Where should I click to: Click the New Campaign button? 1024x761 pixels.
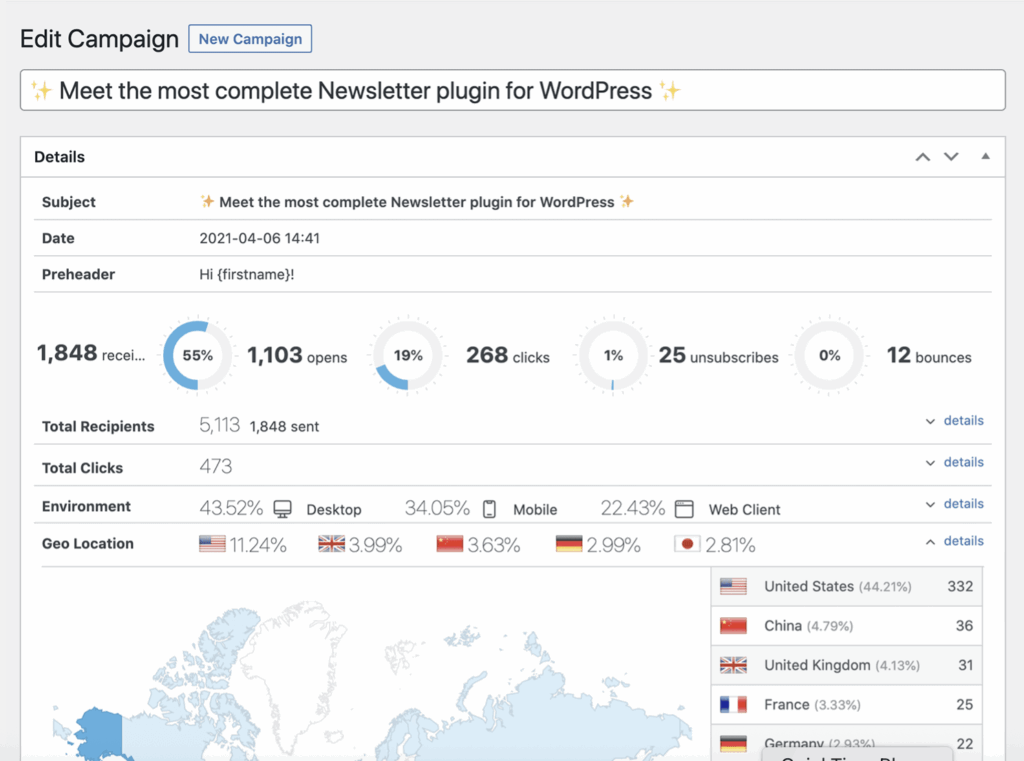[x=250, y=39]
